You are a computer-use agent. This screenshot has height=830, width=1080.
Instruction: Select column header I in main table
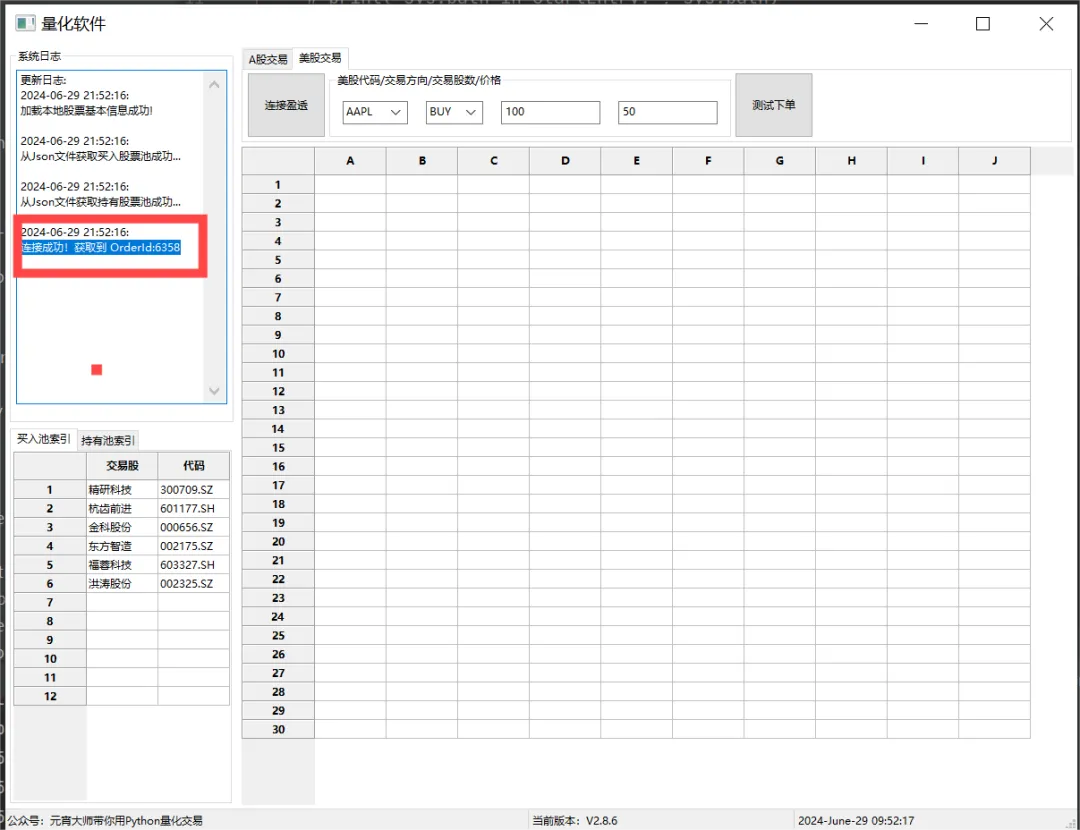point(923,160)
